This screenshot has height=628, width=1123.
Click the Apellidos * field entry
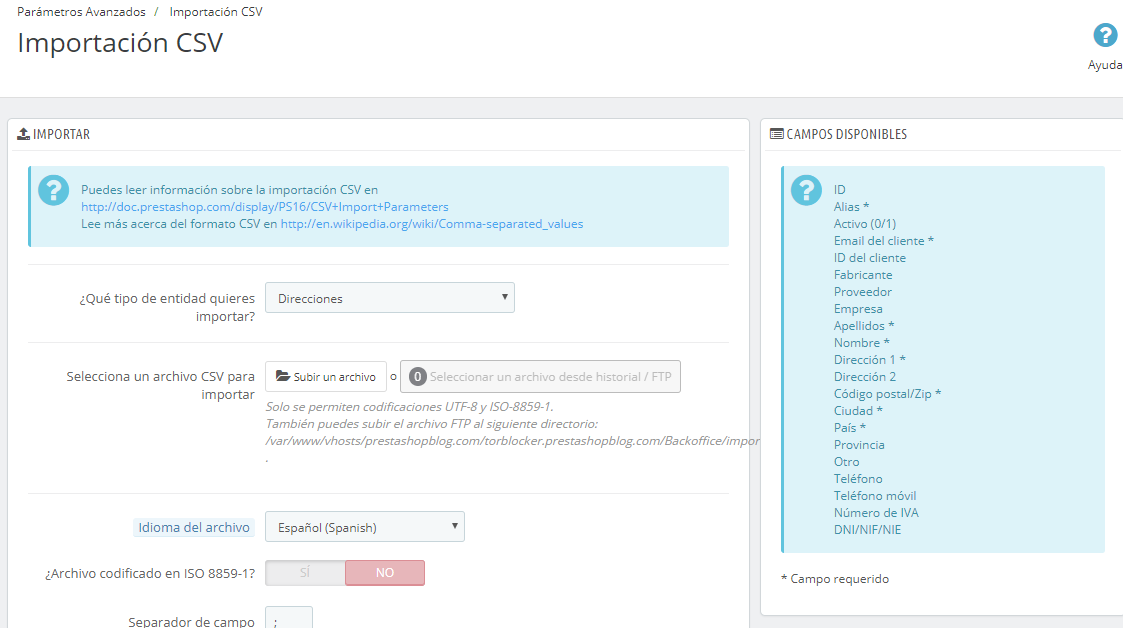coord(864,326)
